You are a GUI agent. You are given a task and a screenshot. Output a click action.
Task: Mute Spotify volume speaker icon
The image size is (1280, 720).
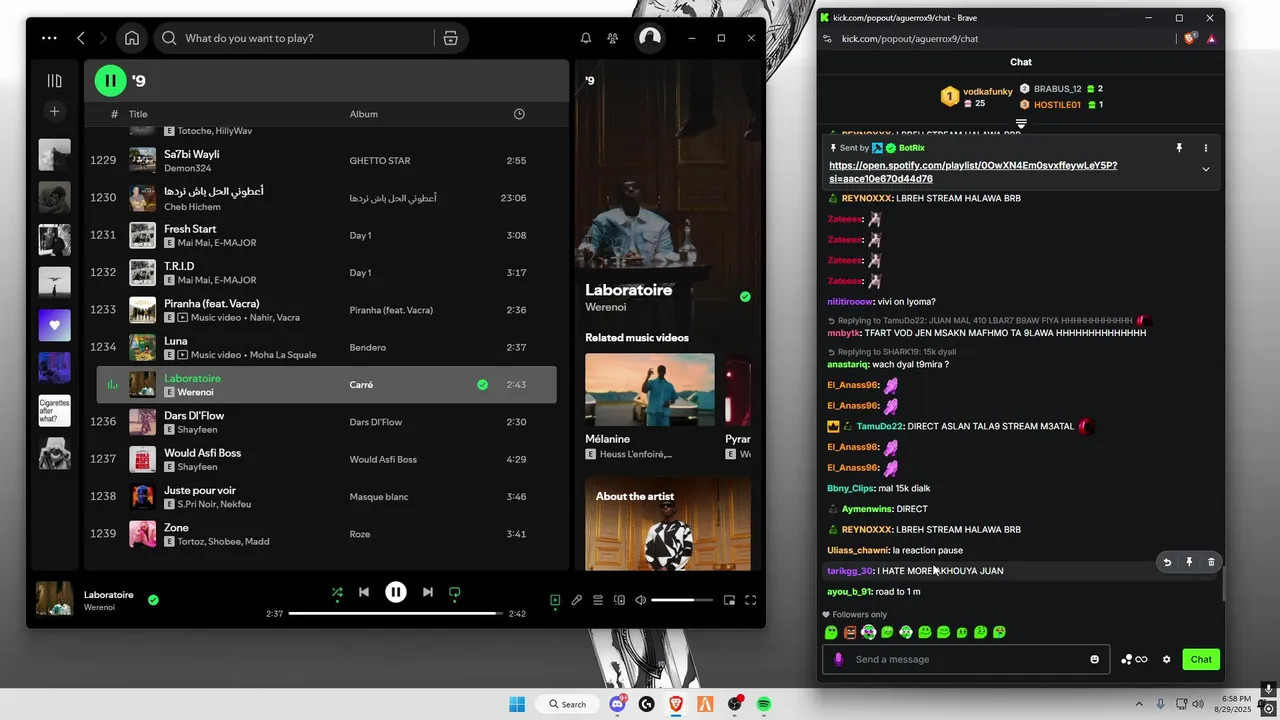click(641, 600)
